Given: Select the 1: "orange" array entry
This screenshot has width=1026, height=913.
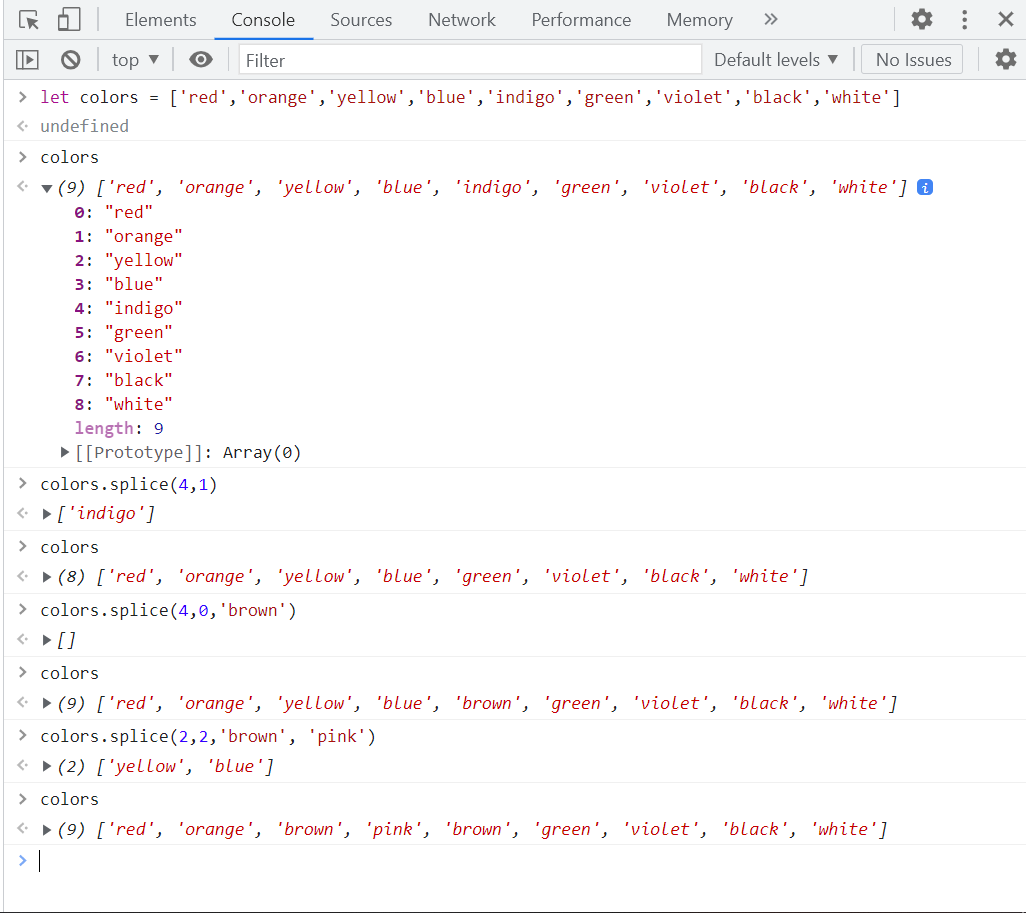Looking at the screenshot, I should 128,236.
